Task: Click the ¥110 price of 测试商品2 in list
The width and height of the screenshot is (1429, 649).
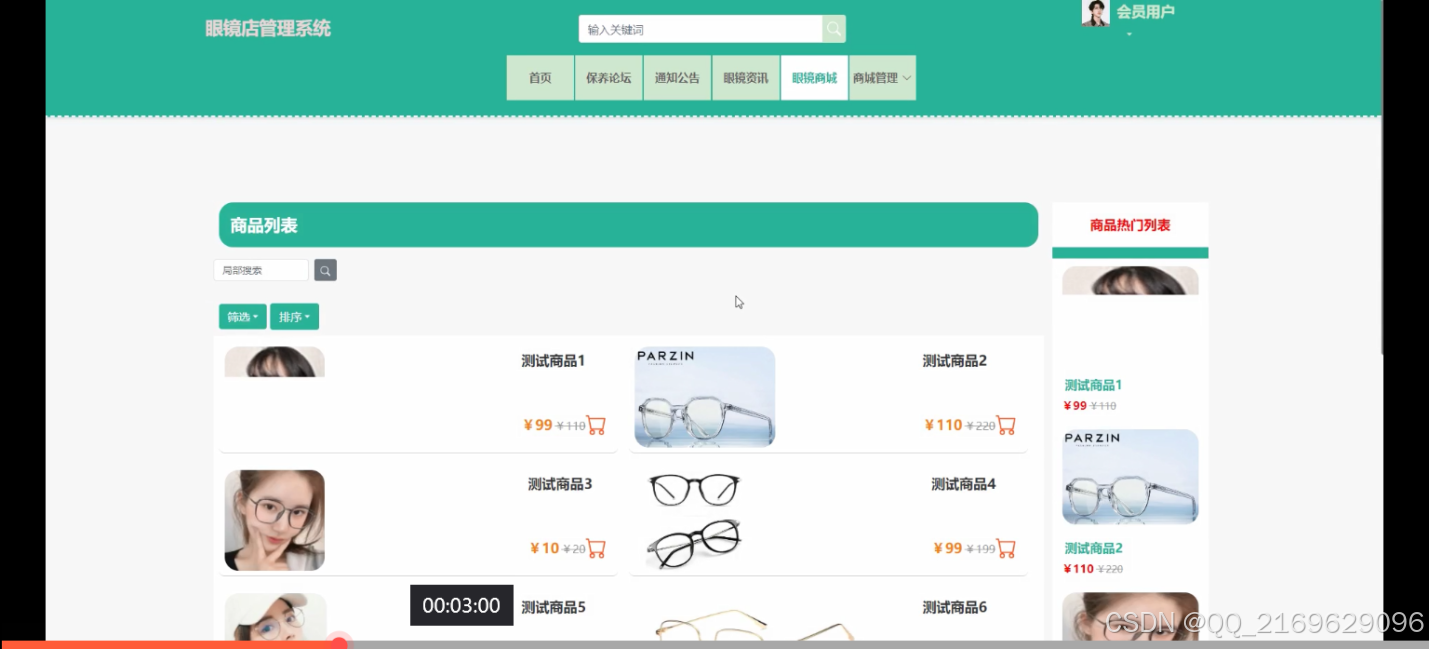Action: point(943,425)
